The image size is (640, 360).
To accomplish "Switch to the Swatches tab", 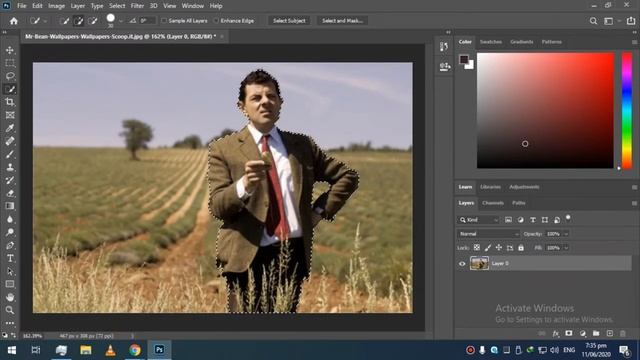I will [x=491, y=42].
